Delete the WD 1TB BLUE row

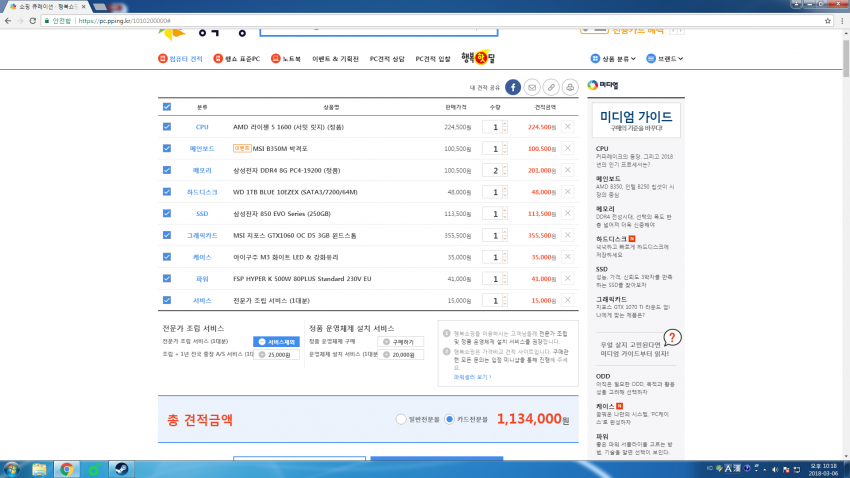568,192
